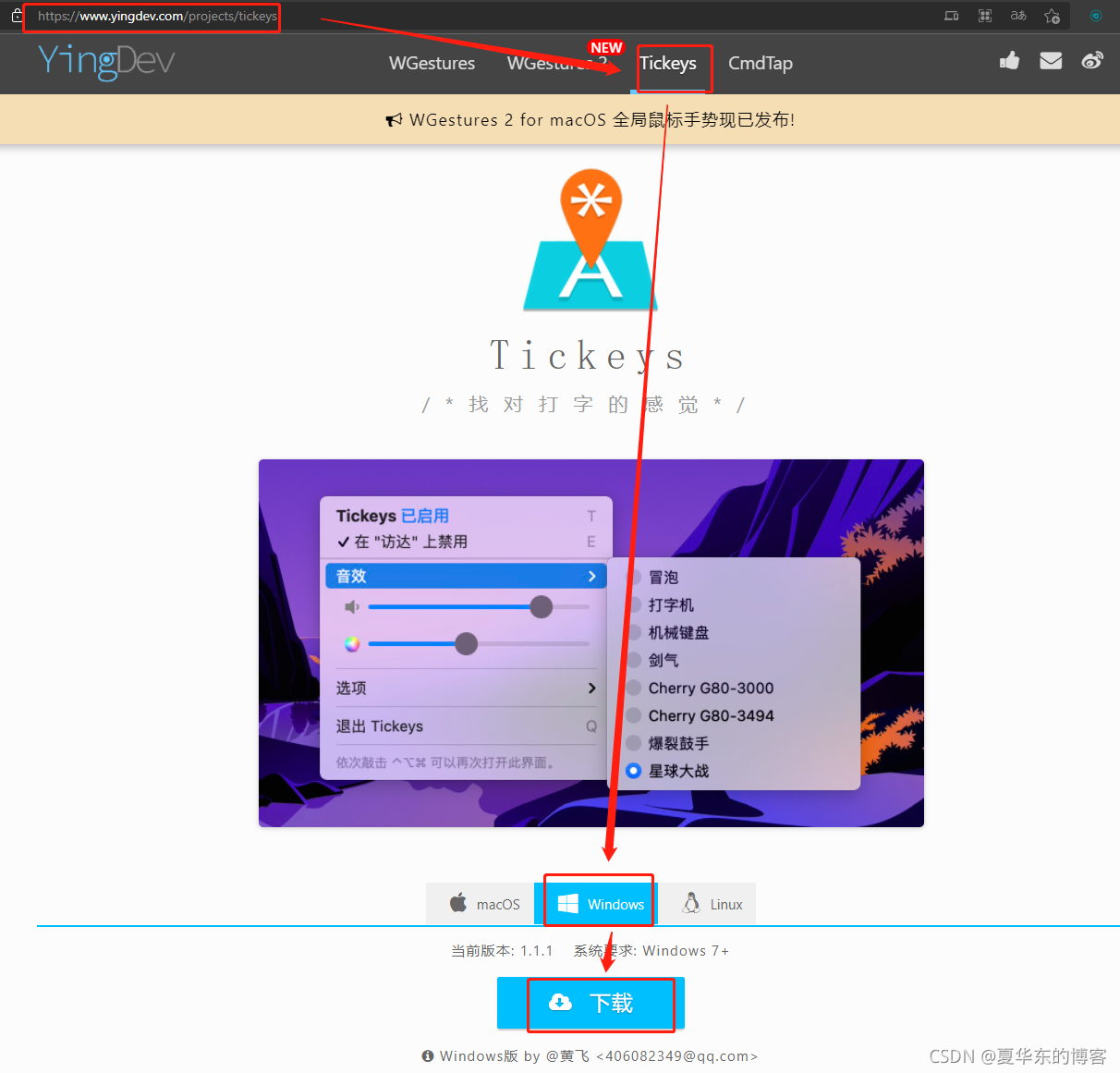Click the volume slider knob

tap(542, 606)
